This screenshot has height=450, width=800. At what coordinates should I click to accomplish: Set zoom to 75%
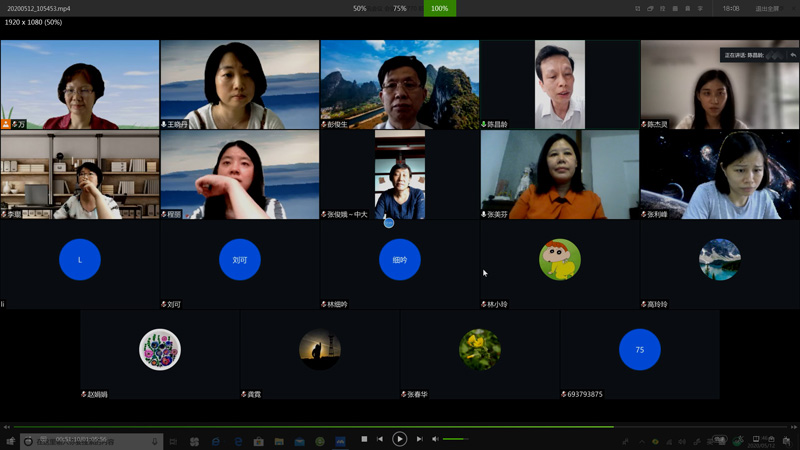399,8
